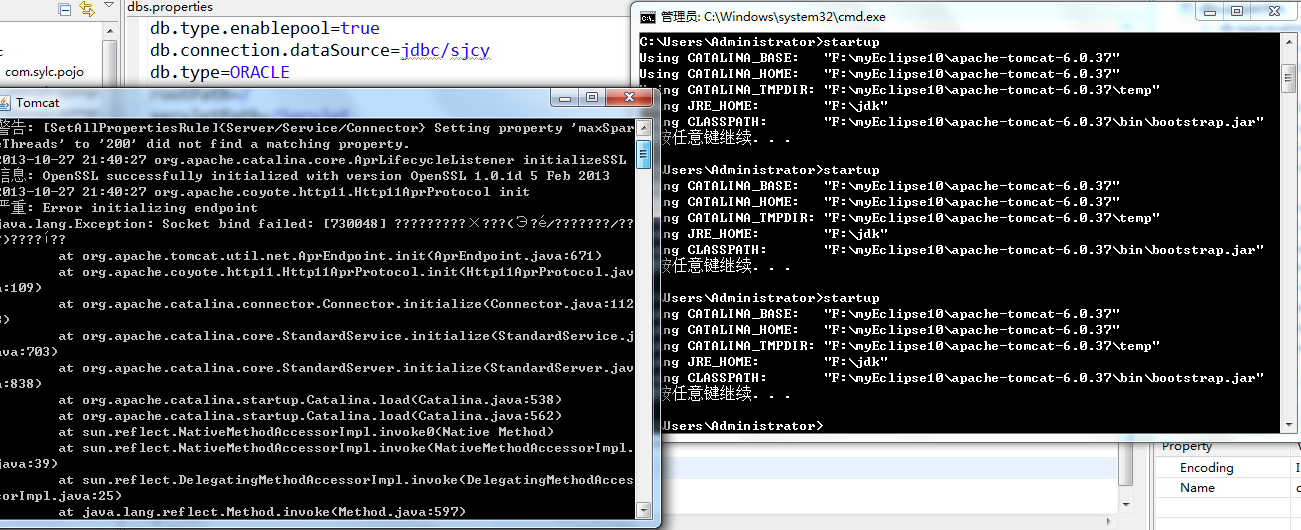Click the Collapse All icon in Eclipse package explorer
The height and width of the screenshot is (530, 1301).
click(x=65, y=9)
